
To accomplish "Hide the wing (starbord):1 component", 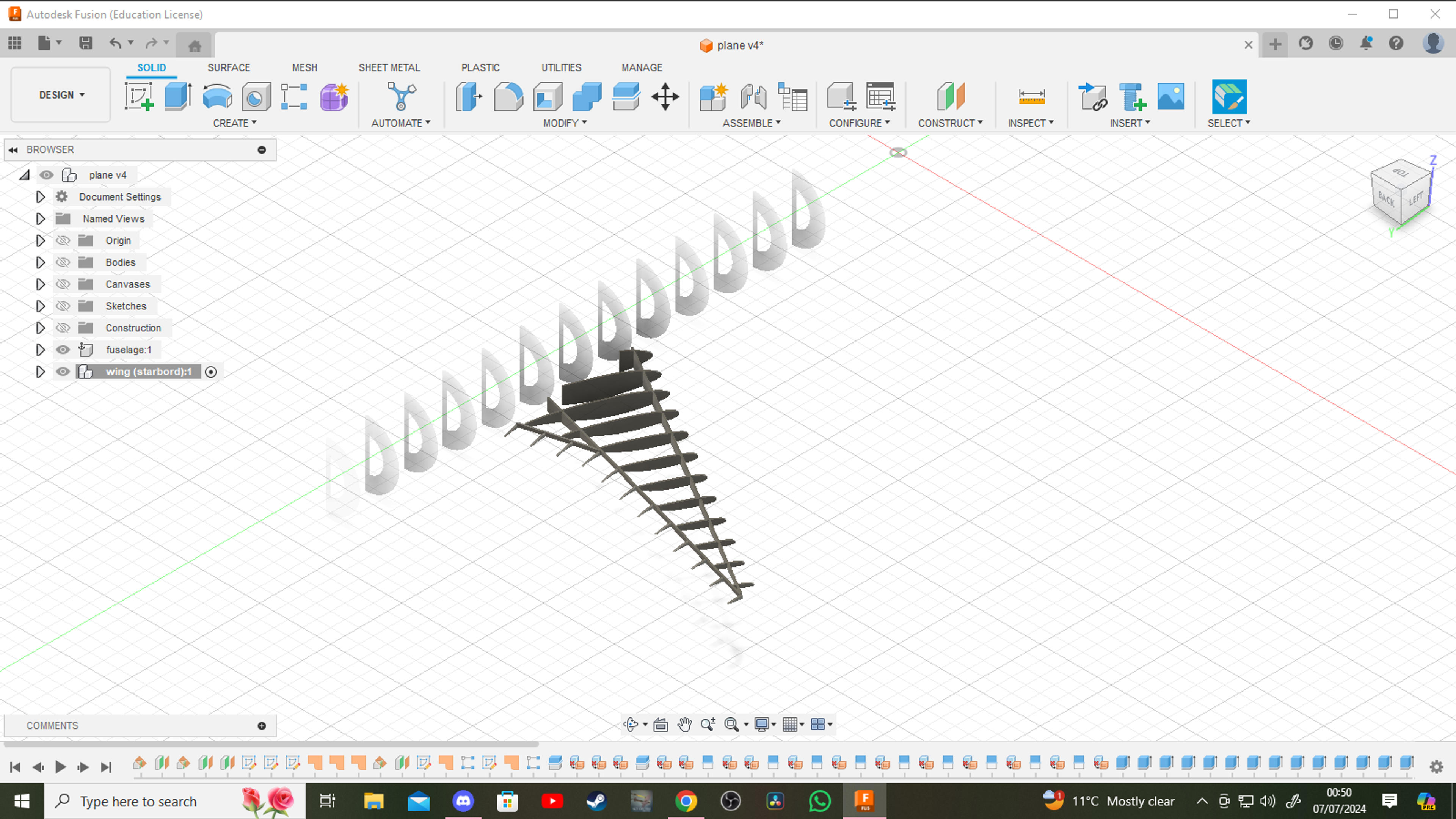I will pos(63,372).
